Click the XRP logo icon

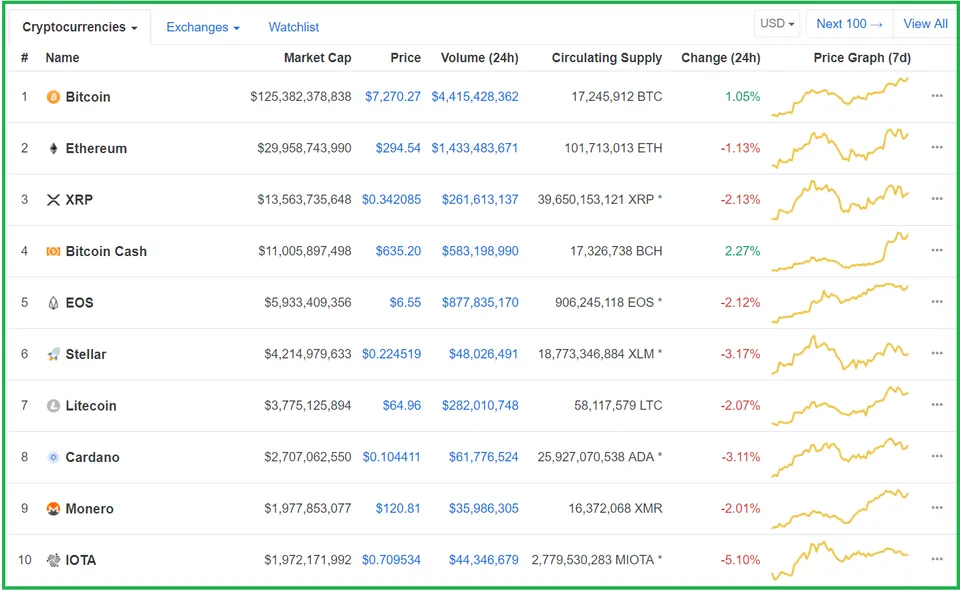tap(53, 200)
